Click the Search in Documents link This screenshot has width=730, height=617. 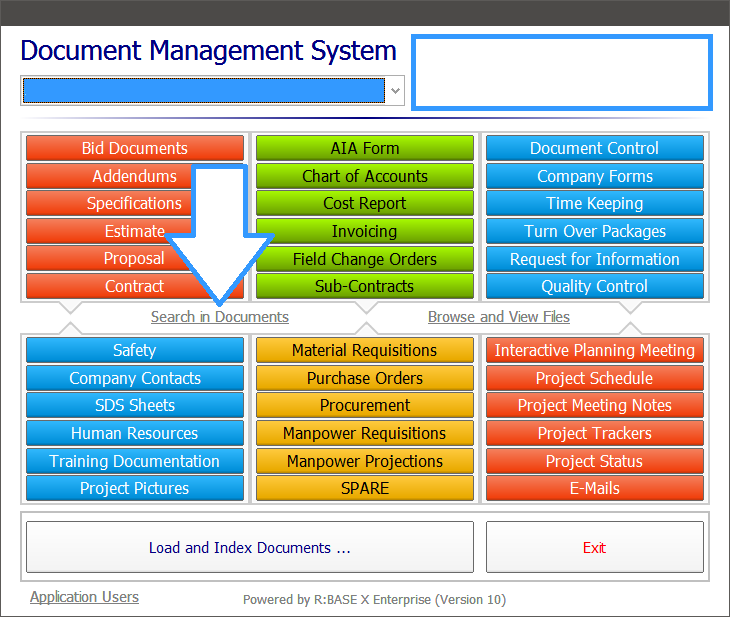(x=219, y=317)
